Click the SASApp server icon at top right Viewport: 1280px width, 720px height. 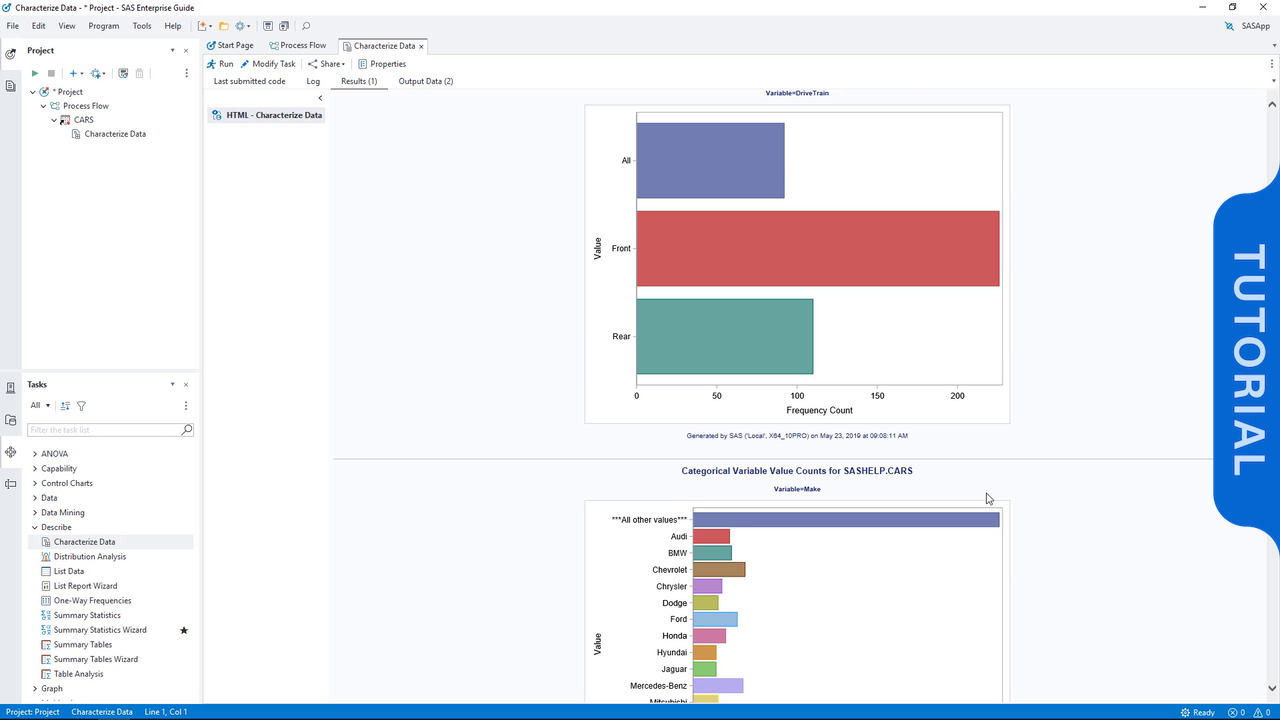point(1229,26)
